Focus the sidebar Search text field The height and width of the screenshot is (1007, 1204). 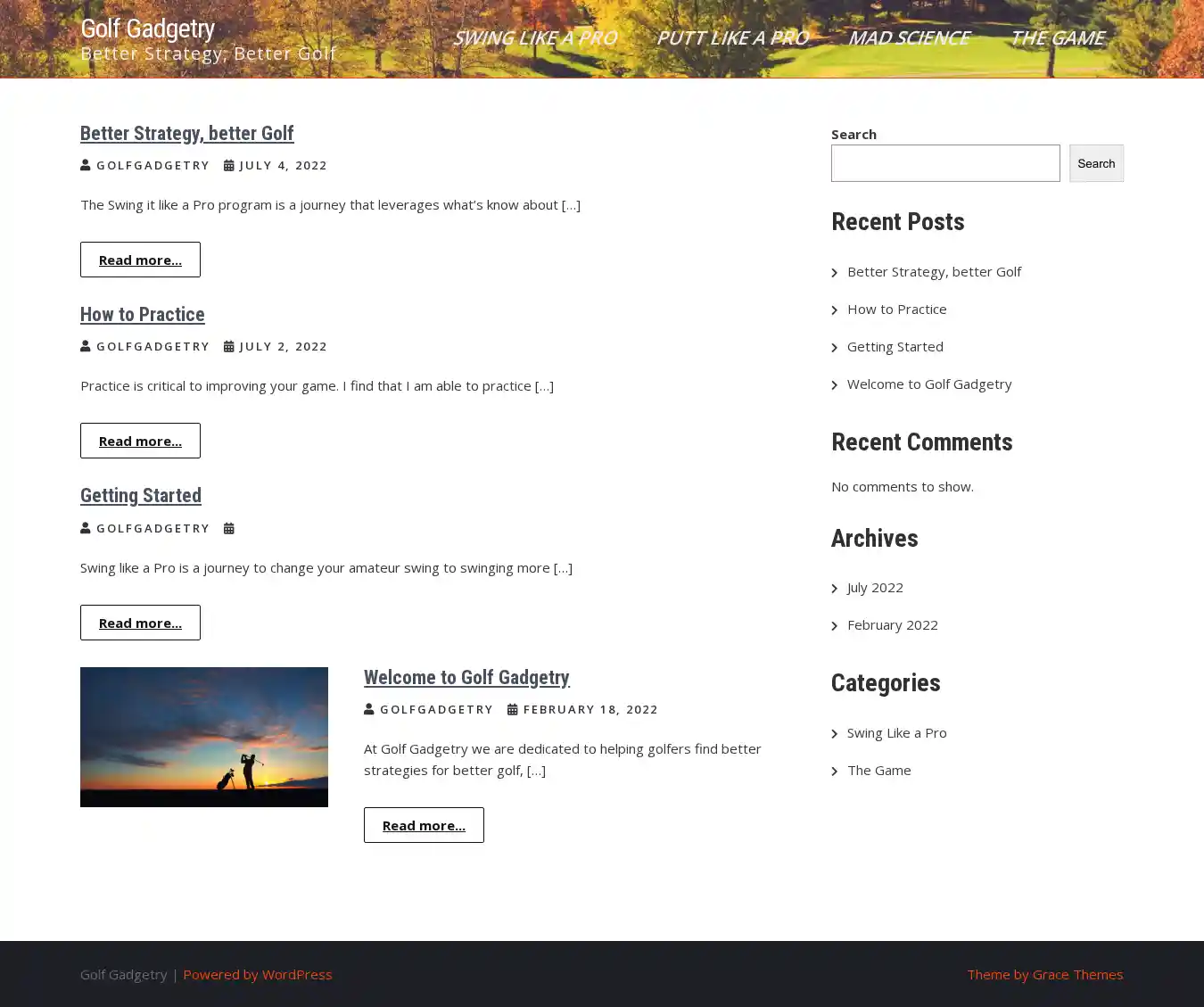[x=945, y=163]
